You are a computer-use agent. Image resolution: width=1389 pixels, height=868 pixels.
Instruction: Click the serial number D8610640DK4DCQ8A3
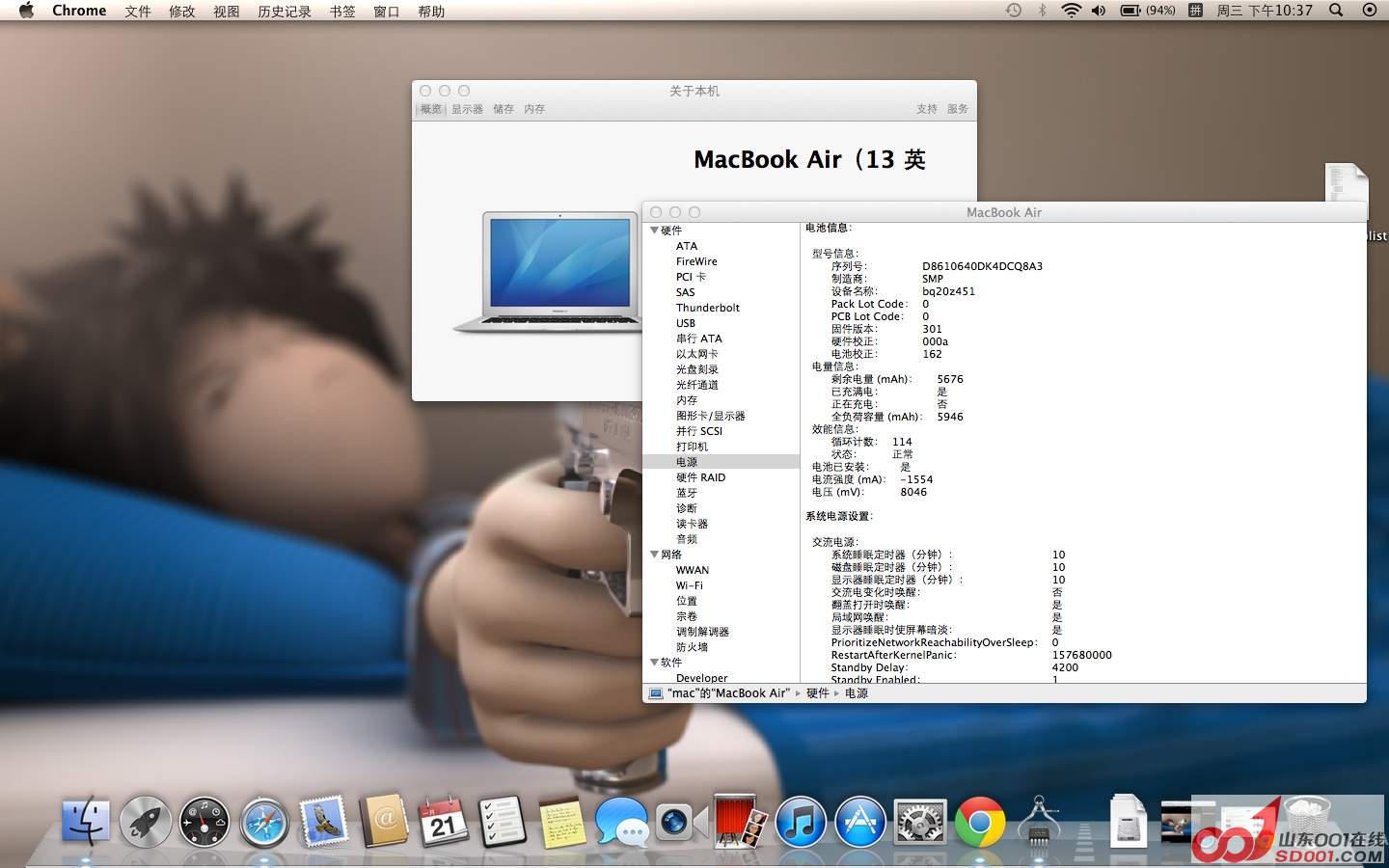point(982,266)
